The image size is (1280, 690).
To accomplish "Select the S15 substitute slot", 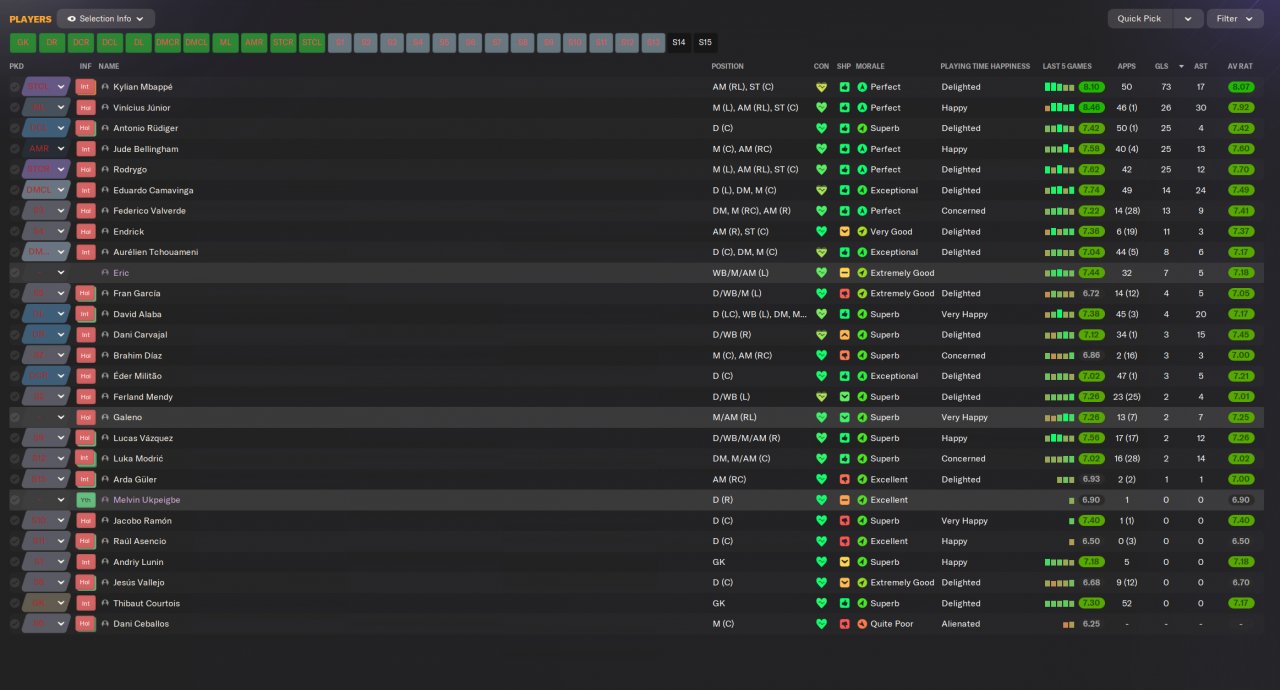I will (705, 43).
